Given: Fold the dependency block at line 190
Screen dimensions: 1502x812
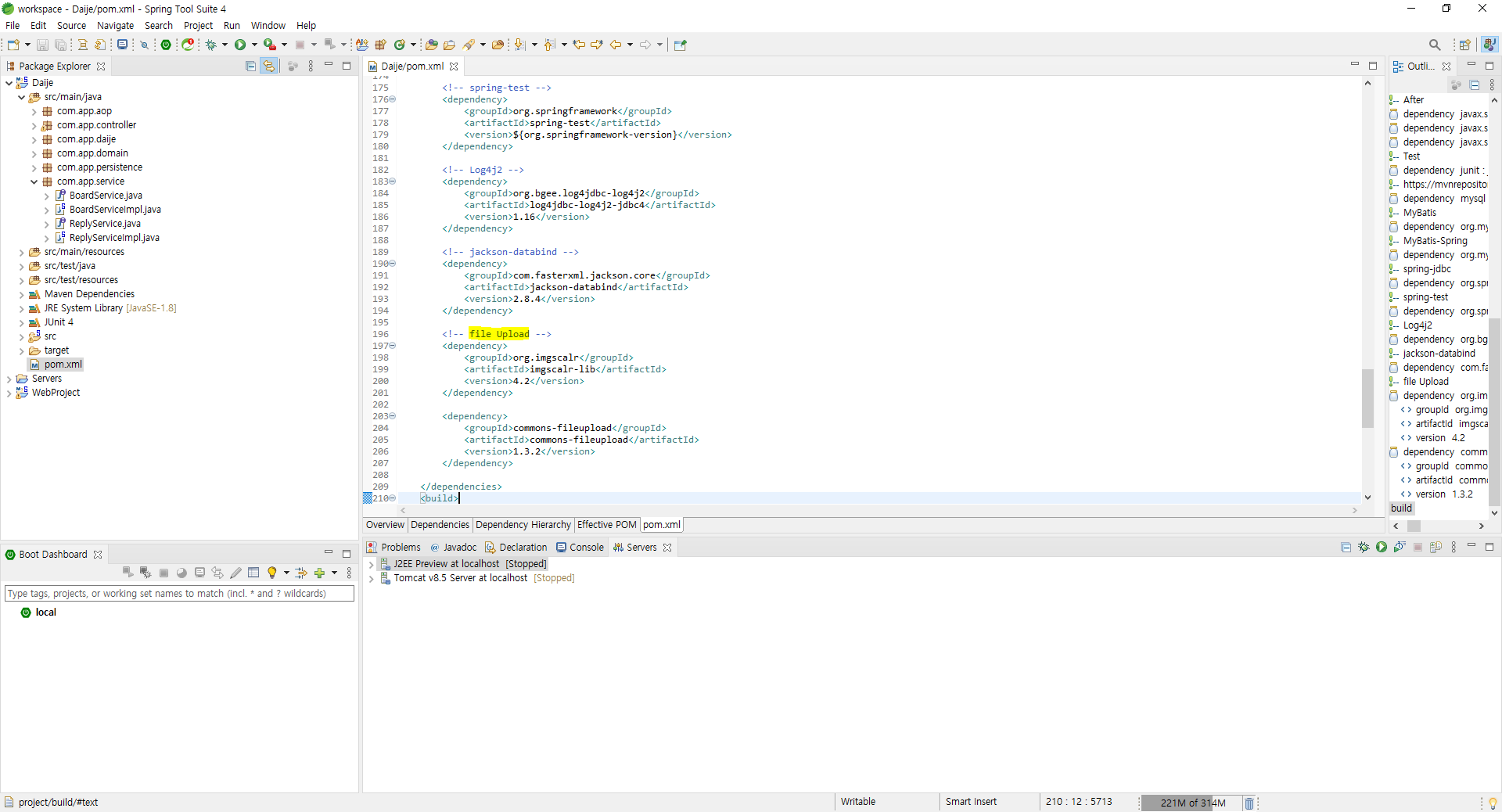Looking at the screenshot, I should pos(393,264).
